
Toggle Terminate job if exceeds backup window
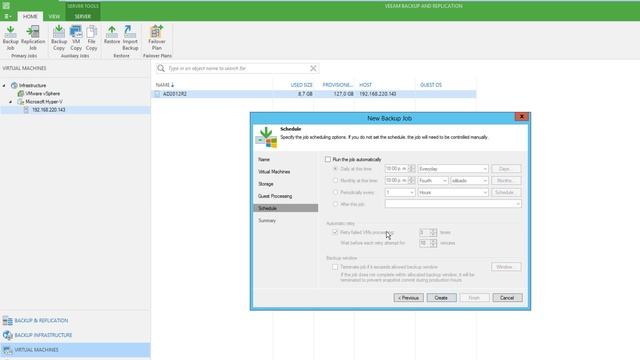pyautogui.click(x=335, y=267)
